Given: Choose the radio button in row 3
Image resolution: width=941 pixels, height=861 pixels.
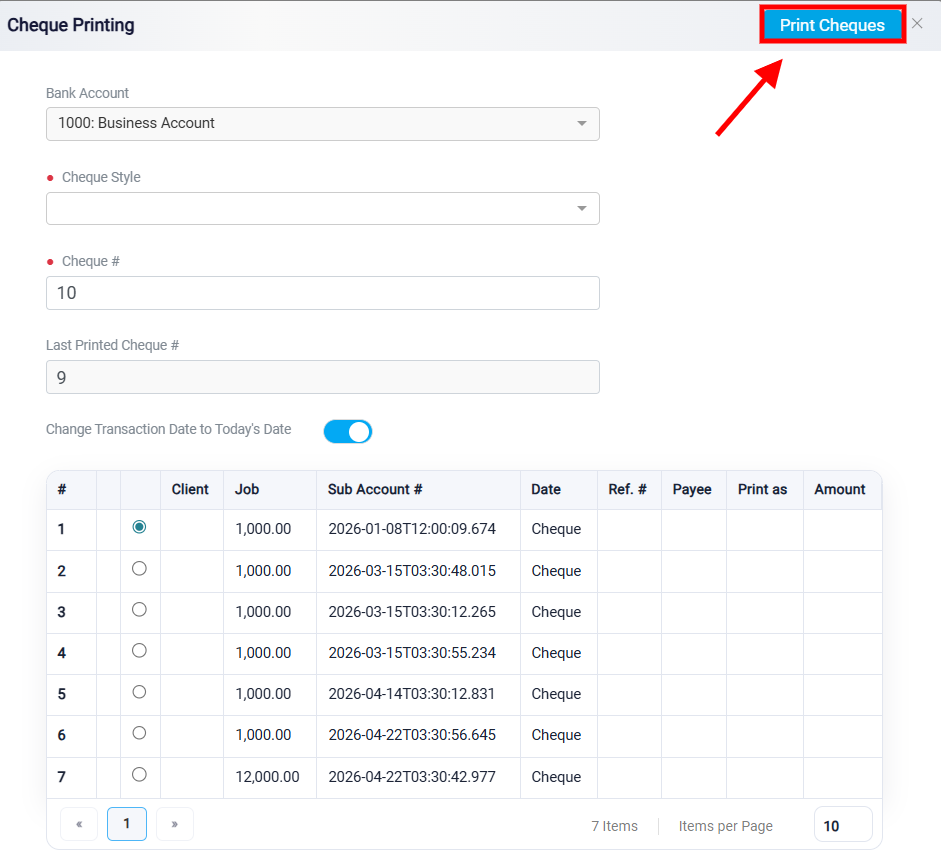Looking at the screenshot, I should pyautogui.click(x=139, y=610).
